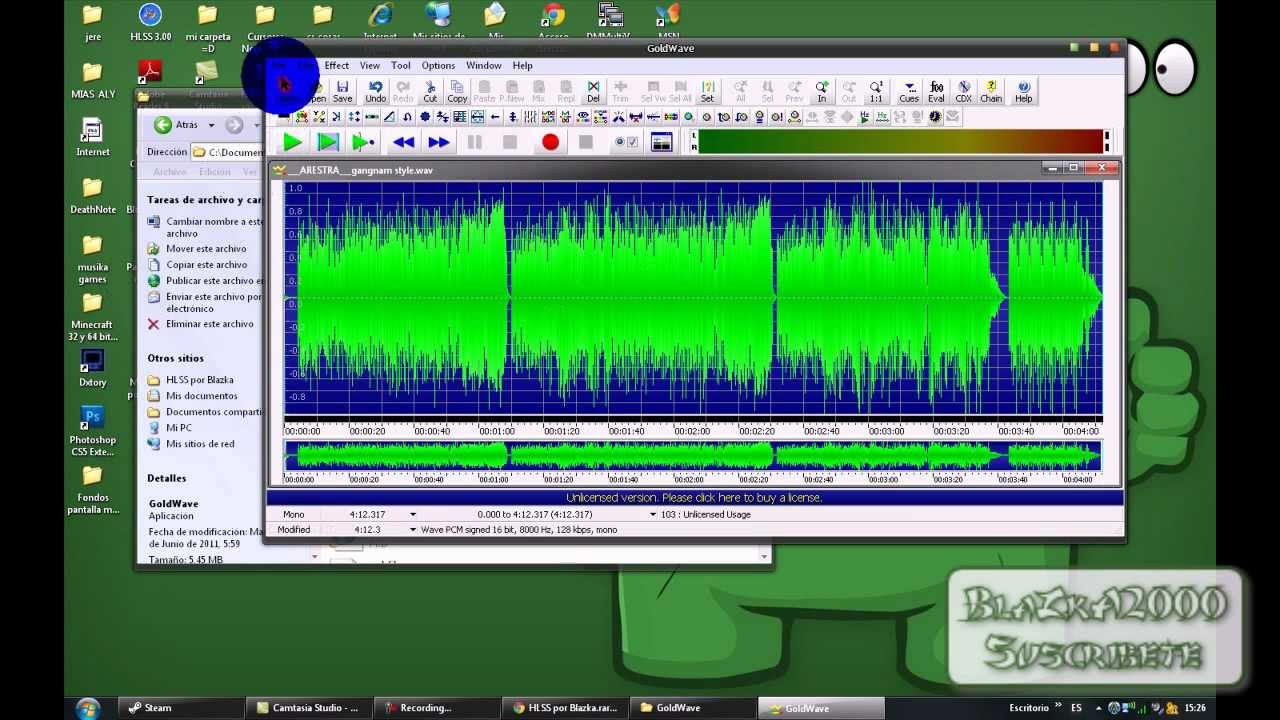Click the Repl replace icon
Viewport: 1280px width, 720px height.
pos(566,92)
